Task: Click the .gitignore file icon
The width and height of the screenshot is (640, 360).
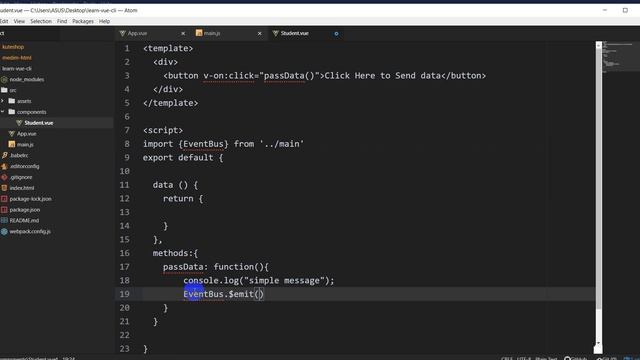Action: [x=4, y=177]
